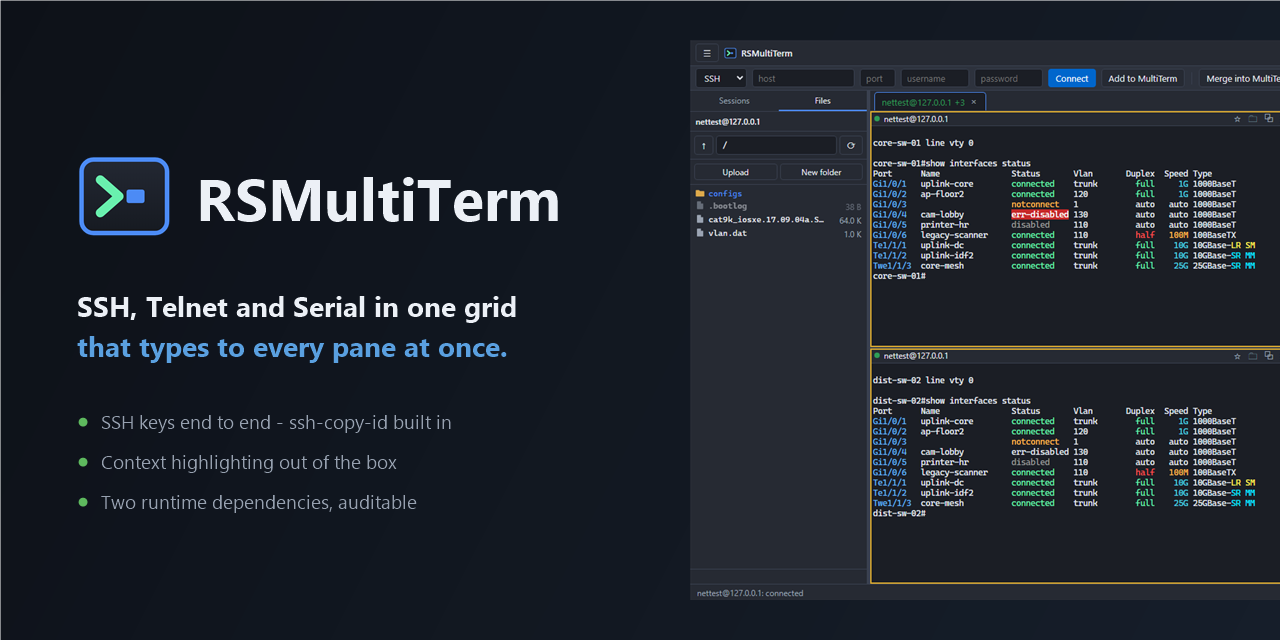Click the cat9k_iosxe file icon
1280x640 pixels.
click(x=700, y=220)
